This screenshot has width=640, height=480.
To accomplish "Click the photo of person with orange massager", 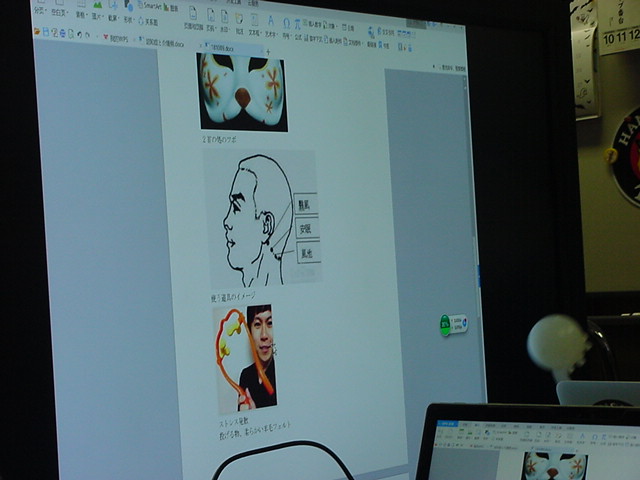I will 245,358.
